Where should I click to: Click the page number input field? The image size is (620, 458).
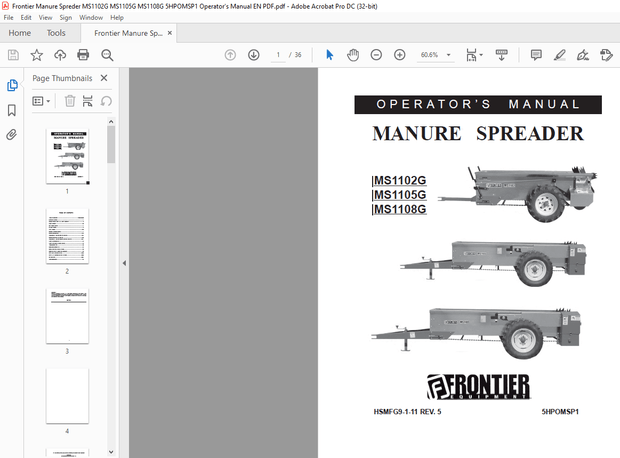click(x=278, y=55)
